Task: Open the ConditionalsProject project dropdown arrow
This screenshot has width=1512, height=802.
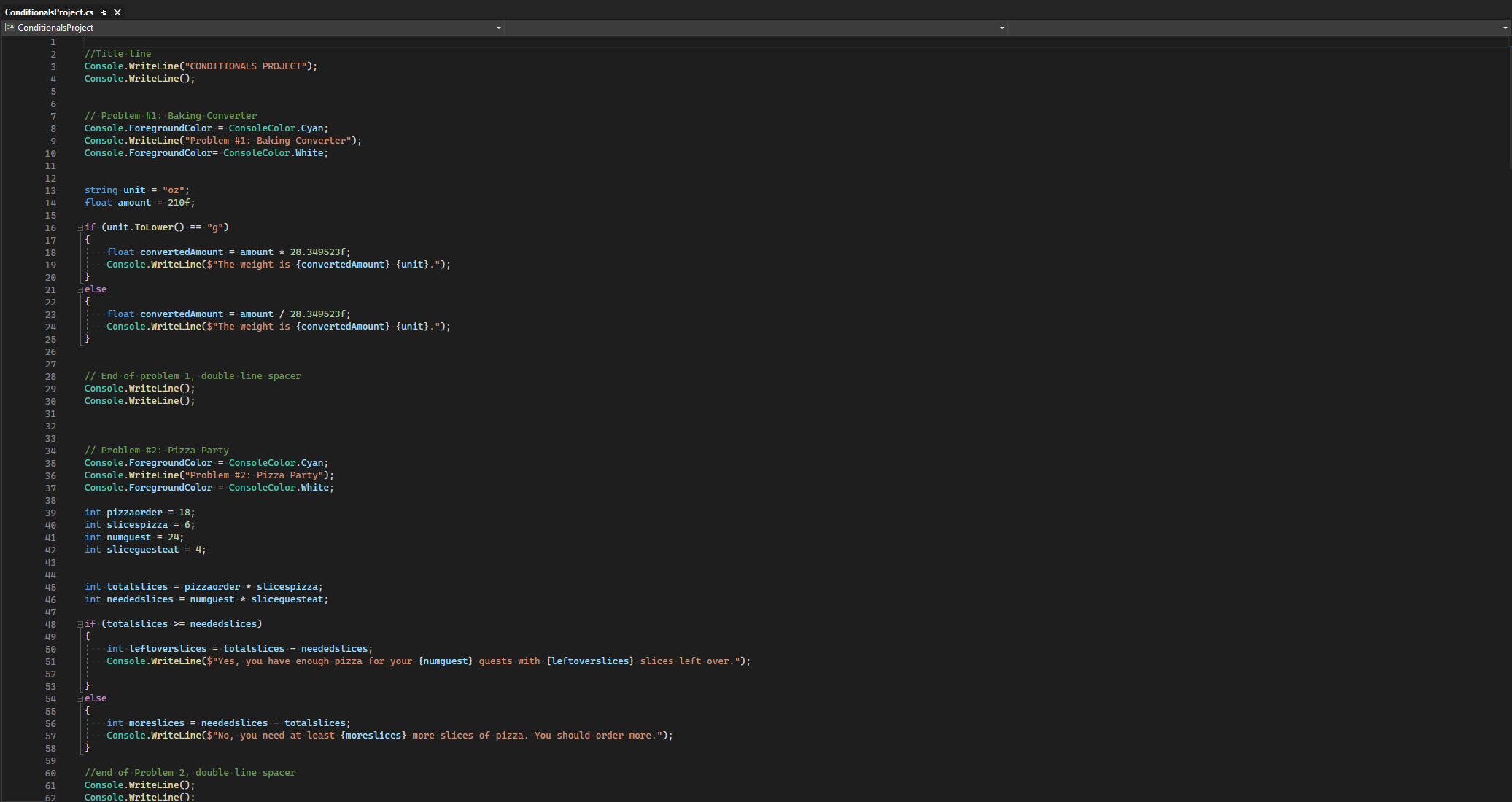Action: point(499,28)
